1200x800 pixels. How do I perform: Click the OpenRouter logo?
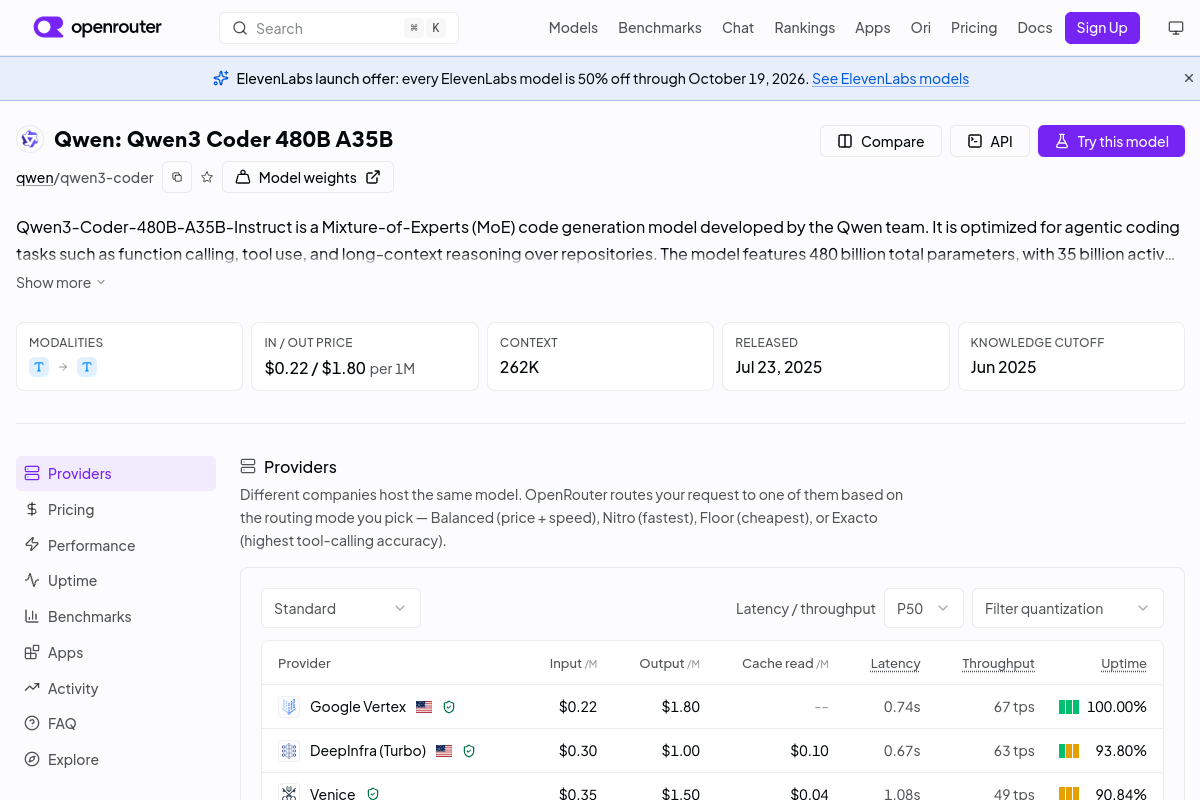[97, 27]
